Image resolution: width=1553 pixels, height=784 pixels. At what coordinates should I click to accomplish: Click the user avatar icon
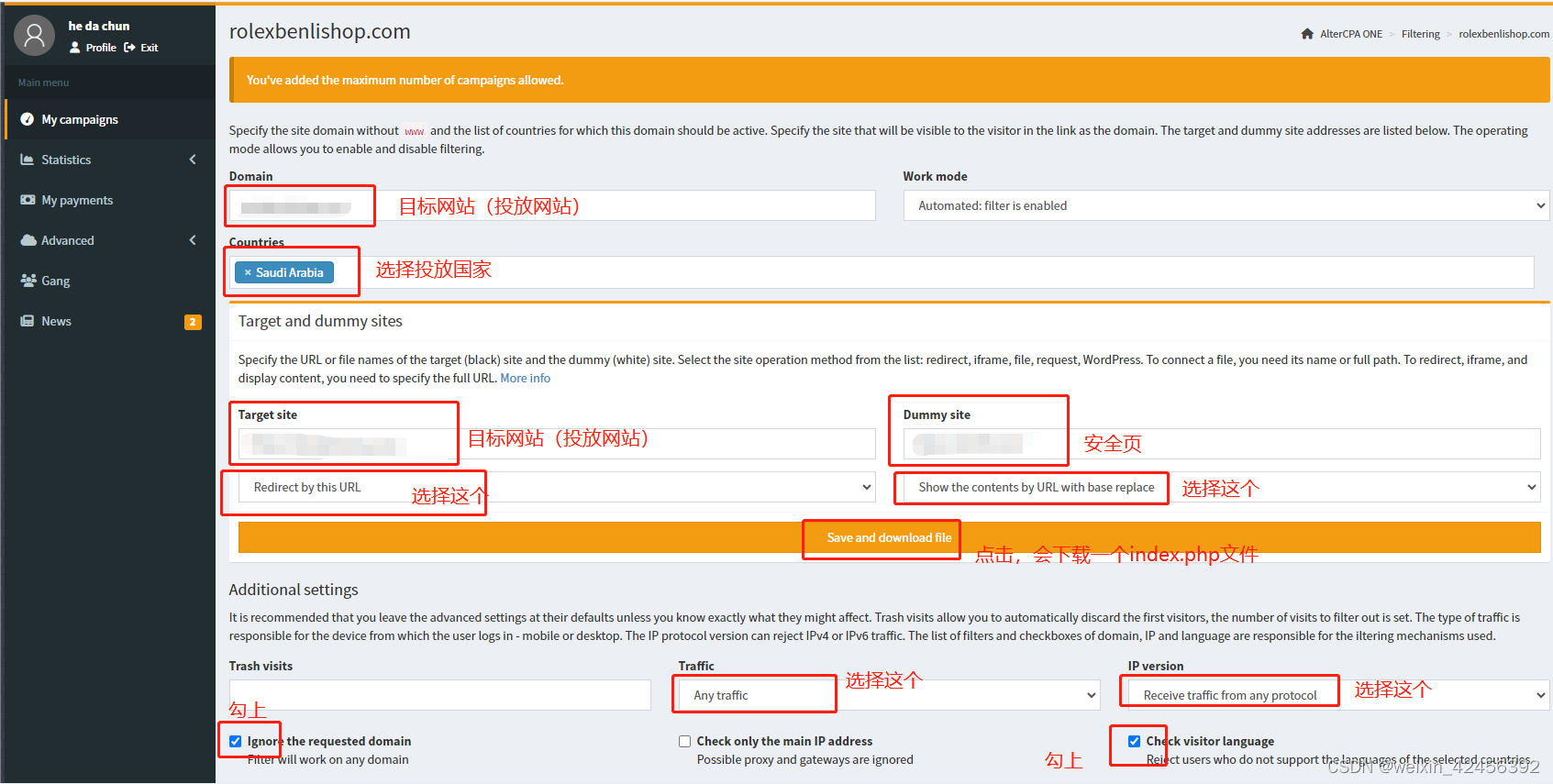click(x=34, y=35)
